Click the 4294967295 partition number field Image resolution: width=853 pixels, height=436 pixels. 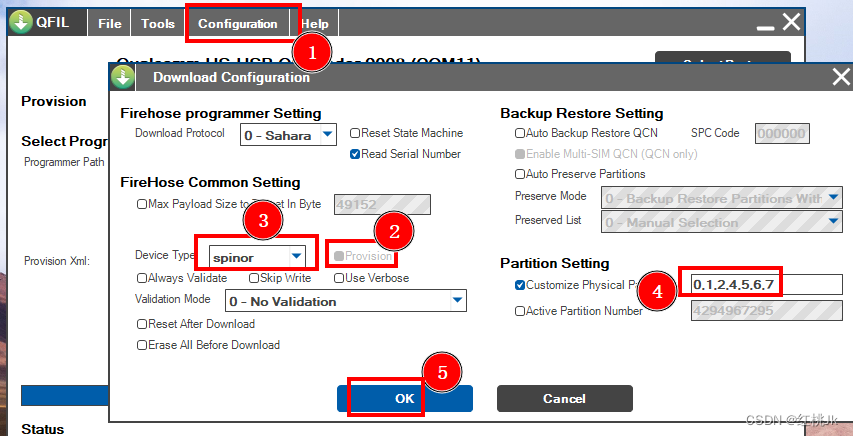click(x=767, y=311)
